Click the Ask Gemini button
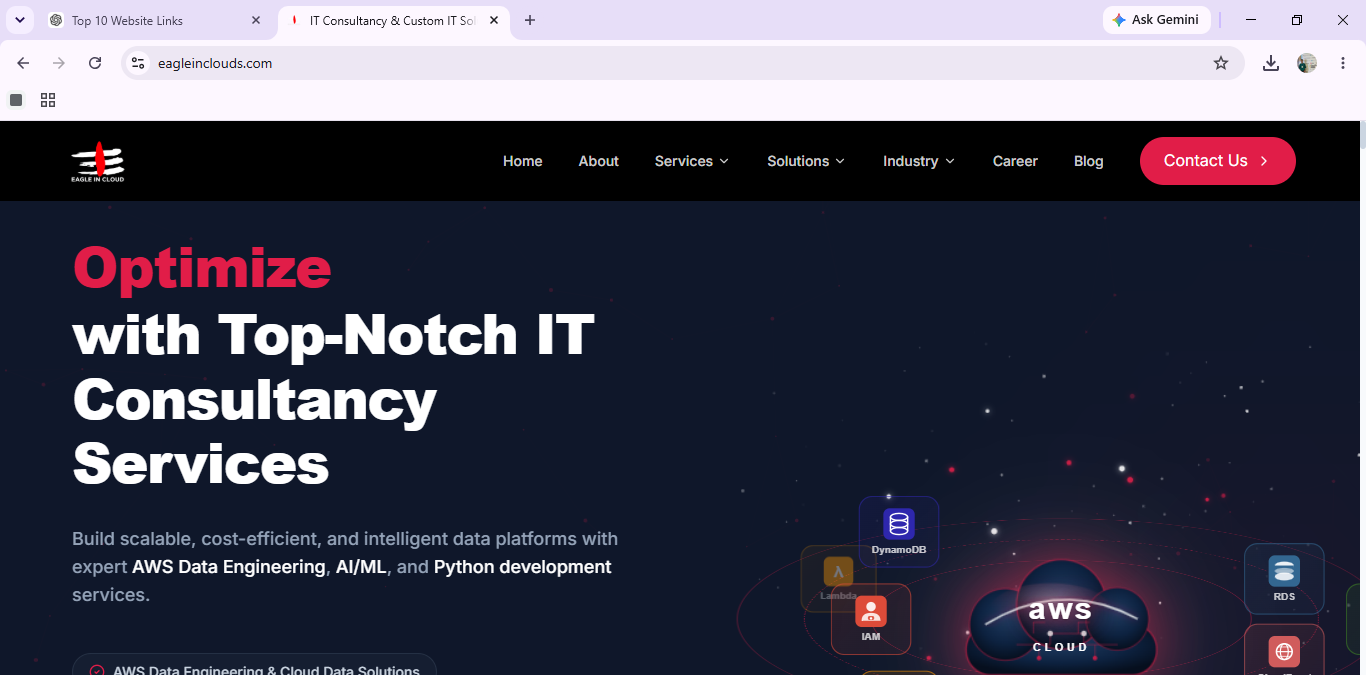The image size is (1366, 675). [x=1156, y=20]
